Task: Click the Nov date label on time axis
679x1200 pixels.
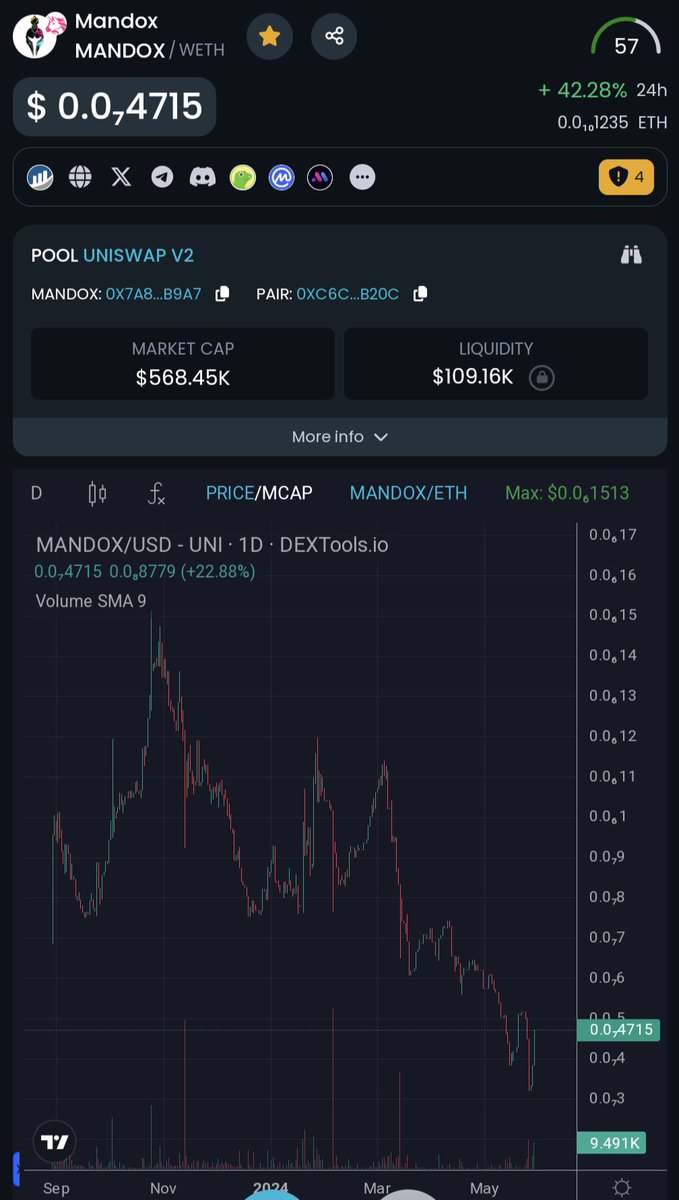Action: point(162,1188)
